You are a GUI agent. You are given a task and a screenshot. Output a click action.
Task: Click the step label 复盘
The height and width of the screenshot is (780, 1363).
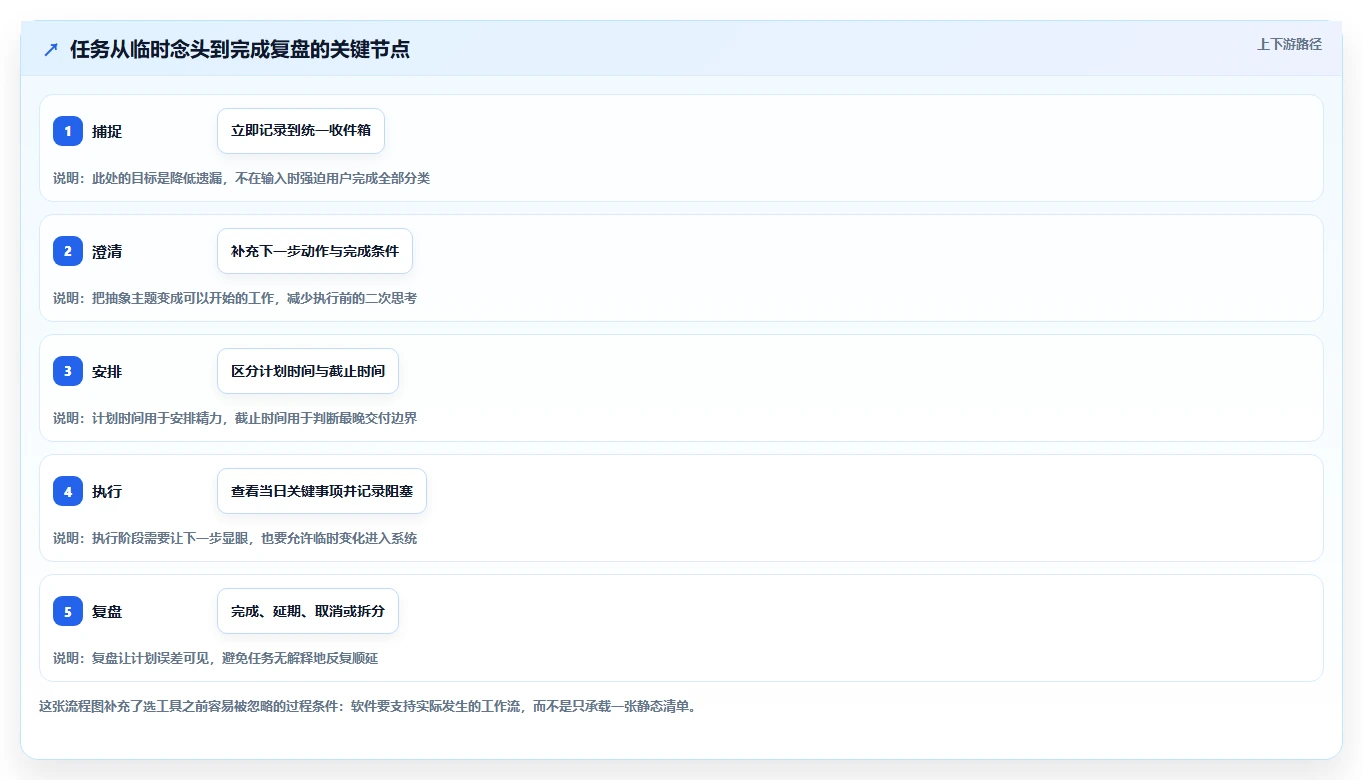[x=107, y=611]
